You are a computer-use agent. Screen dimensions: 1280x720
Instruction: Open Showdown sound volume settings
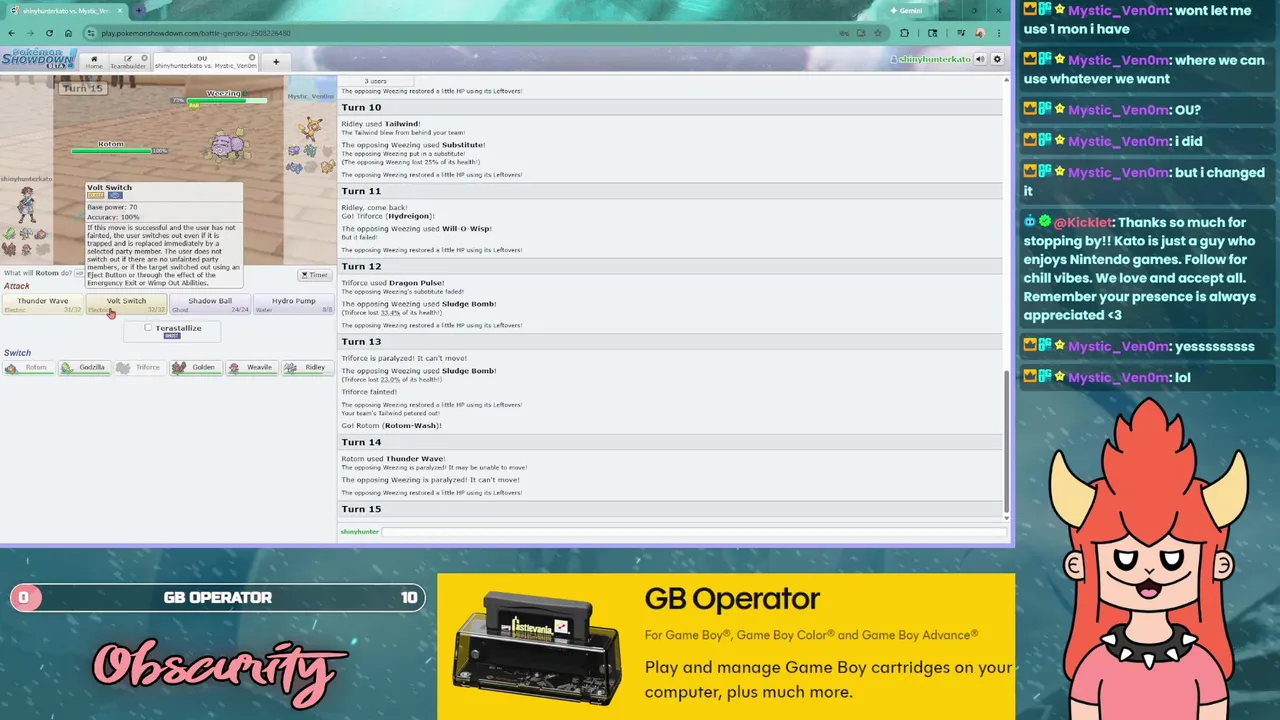[980, 59]
